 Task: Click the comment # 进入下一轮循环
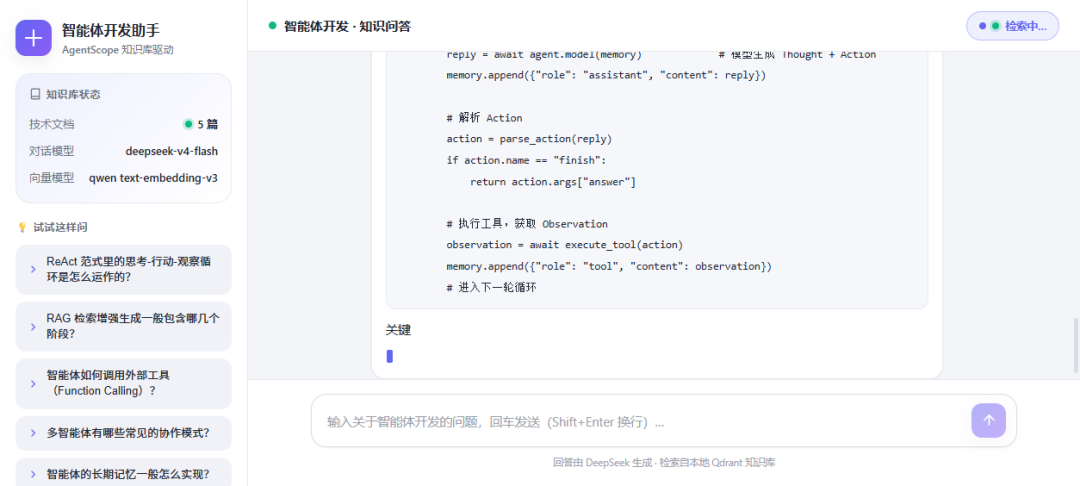[491, 287]
